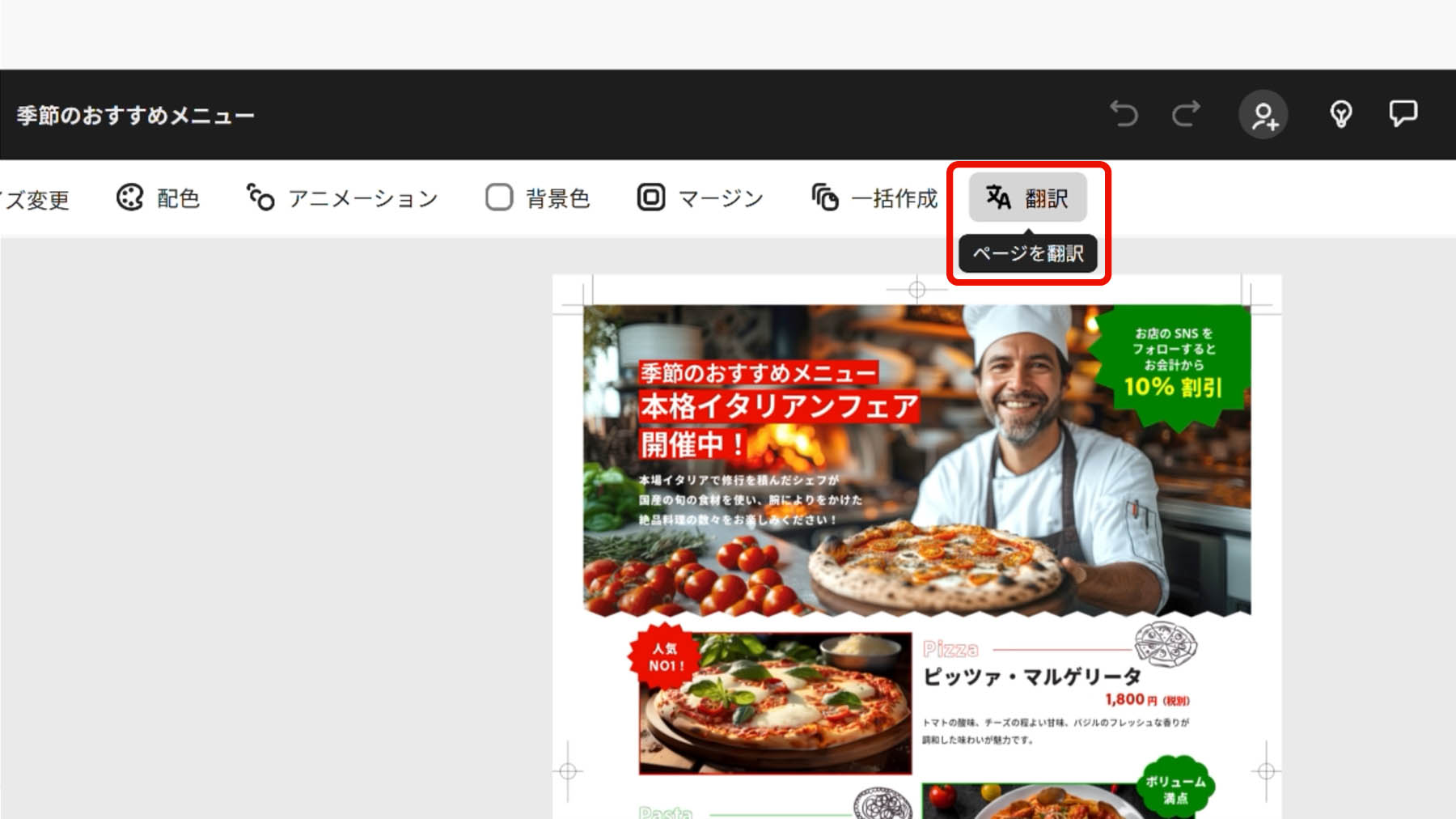Screen dimensions: 1456x819
Task: Select the 1,800円 price text
Action: pos(1147,700)
